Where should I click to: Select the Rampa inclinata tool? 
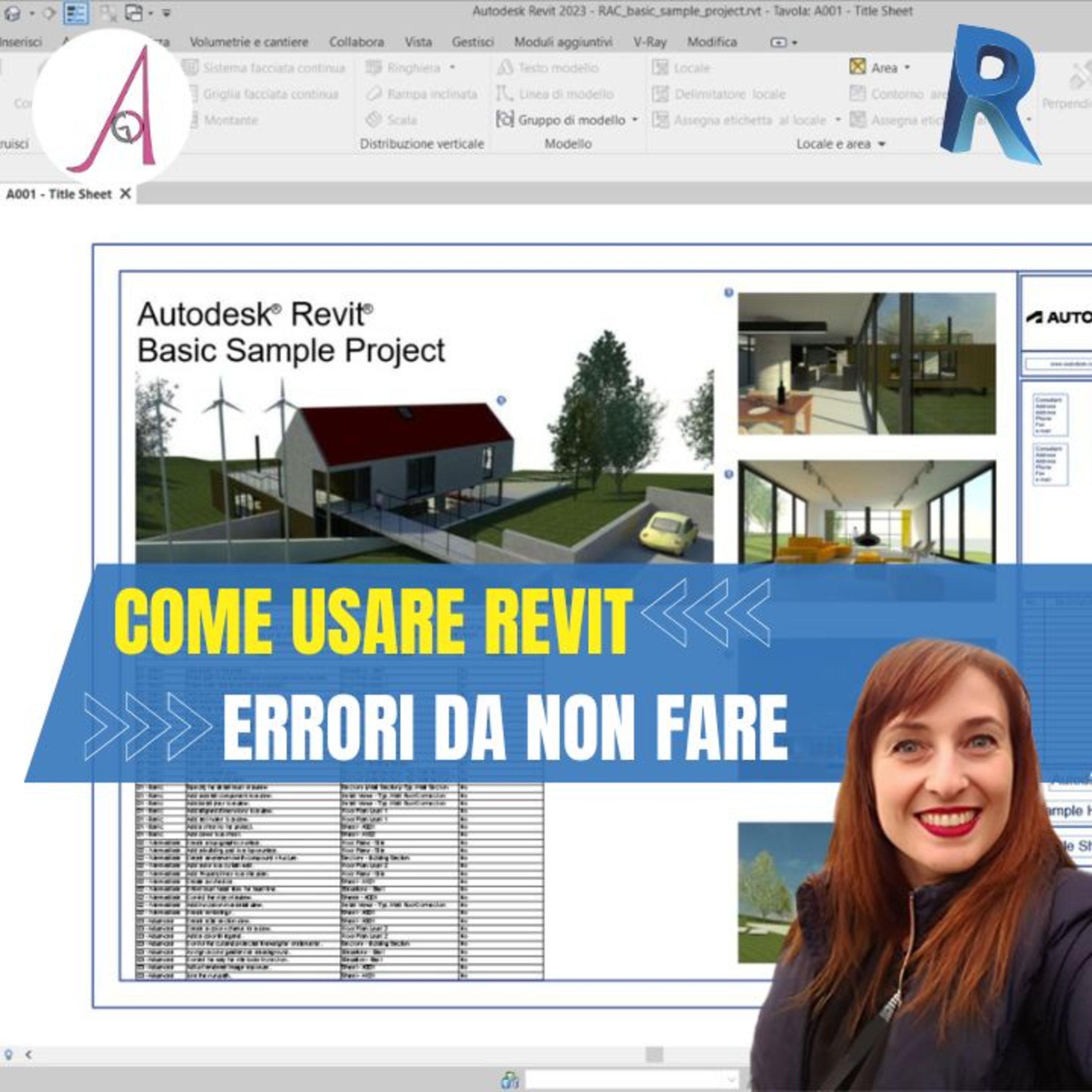pyautogui.click(x=422, y=94)
